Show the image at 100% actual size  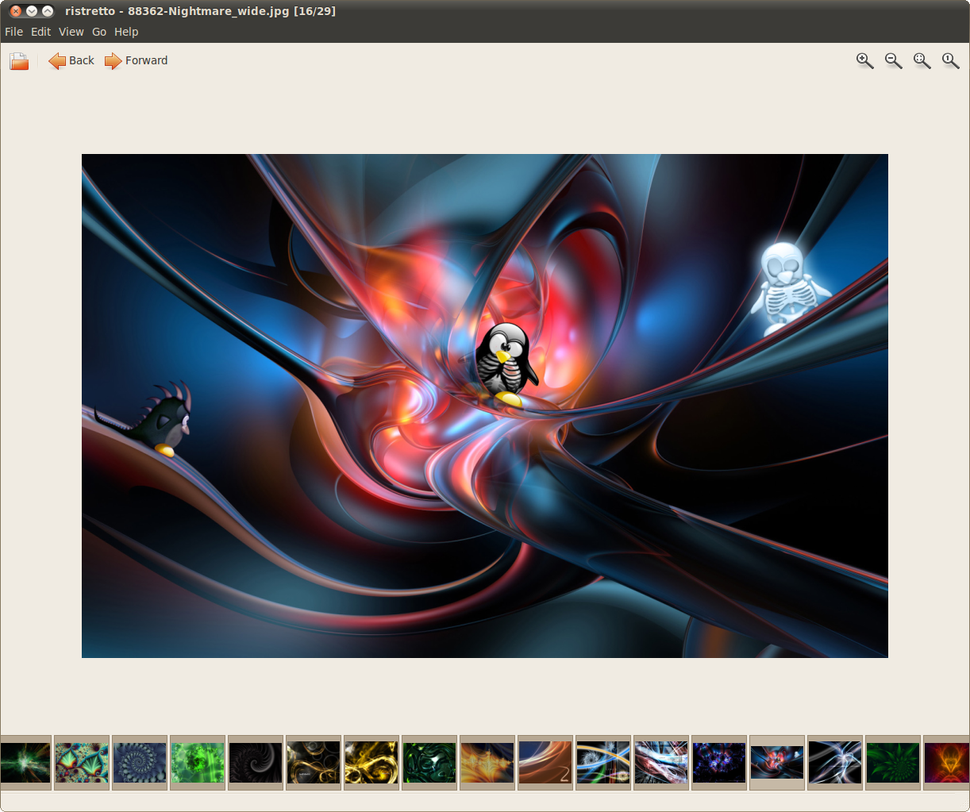pos(950,60)
